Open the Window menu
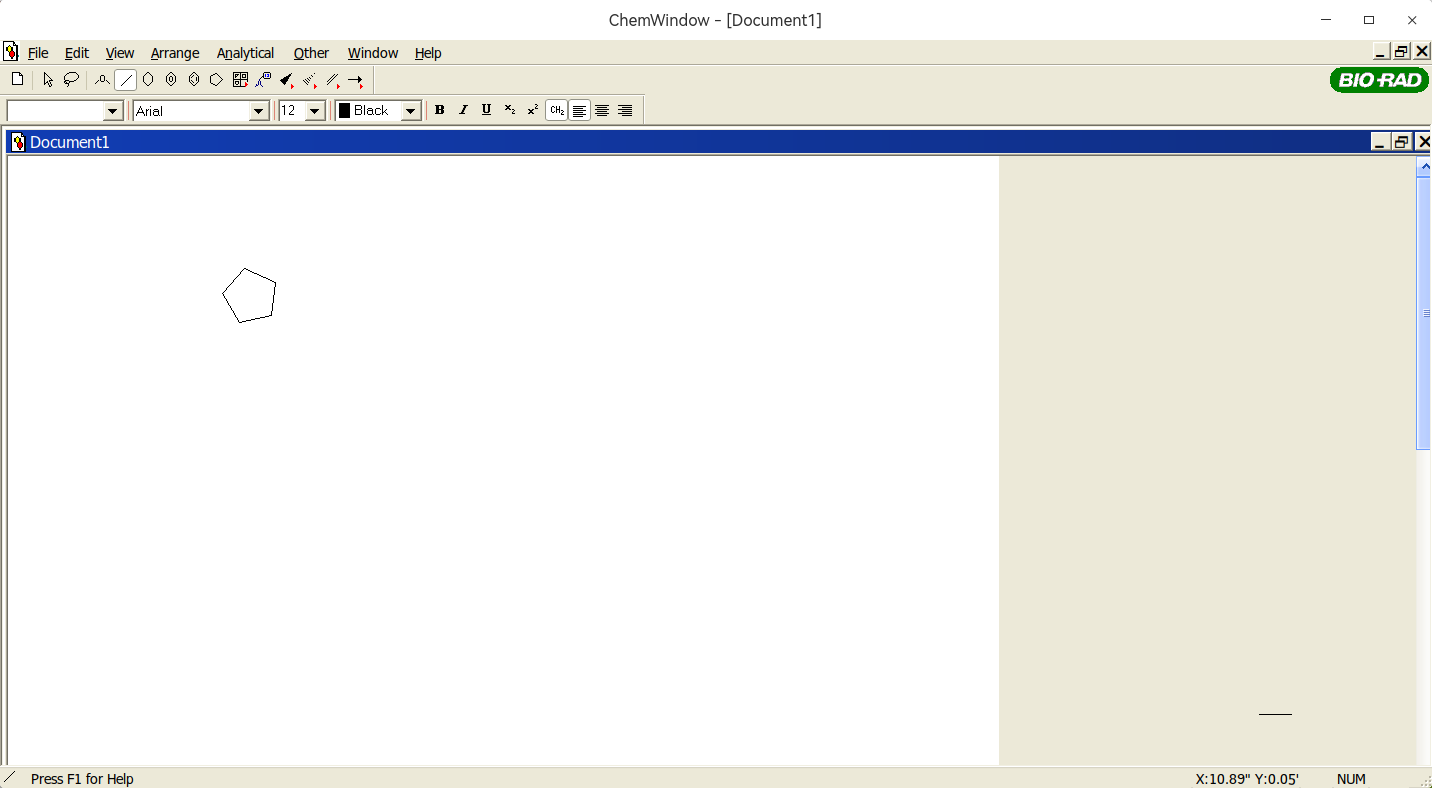 (373, 53)
